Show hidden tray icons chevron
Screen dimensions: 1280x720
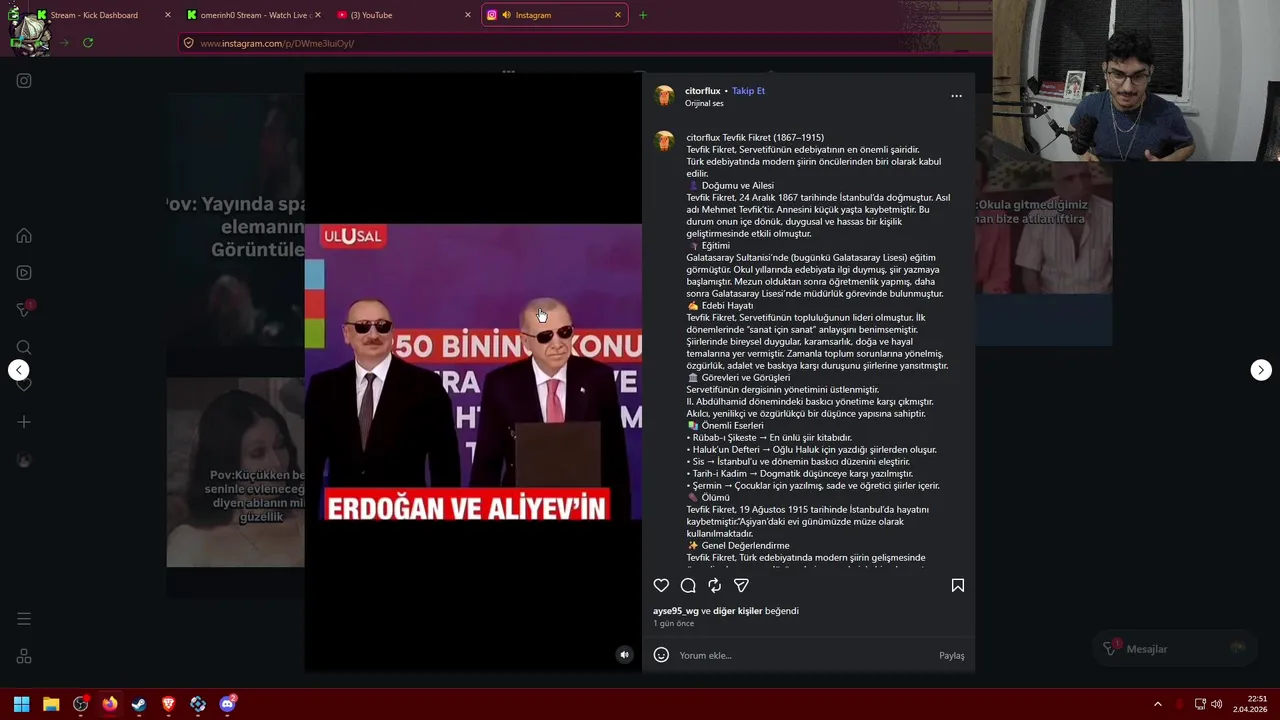click(x=1158, y=704)
